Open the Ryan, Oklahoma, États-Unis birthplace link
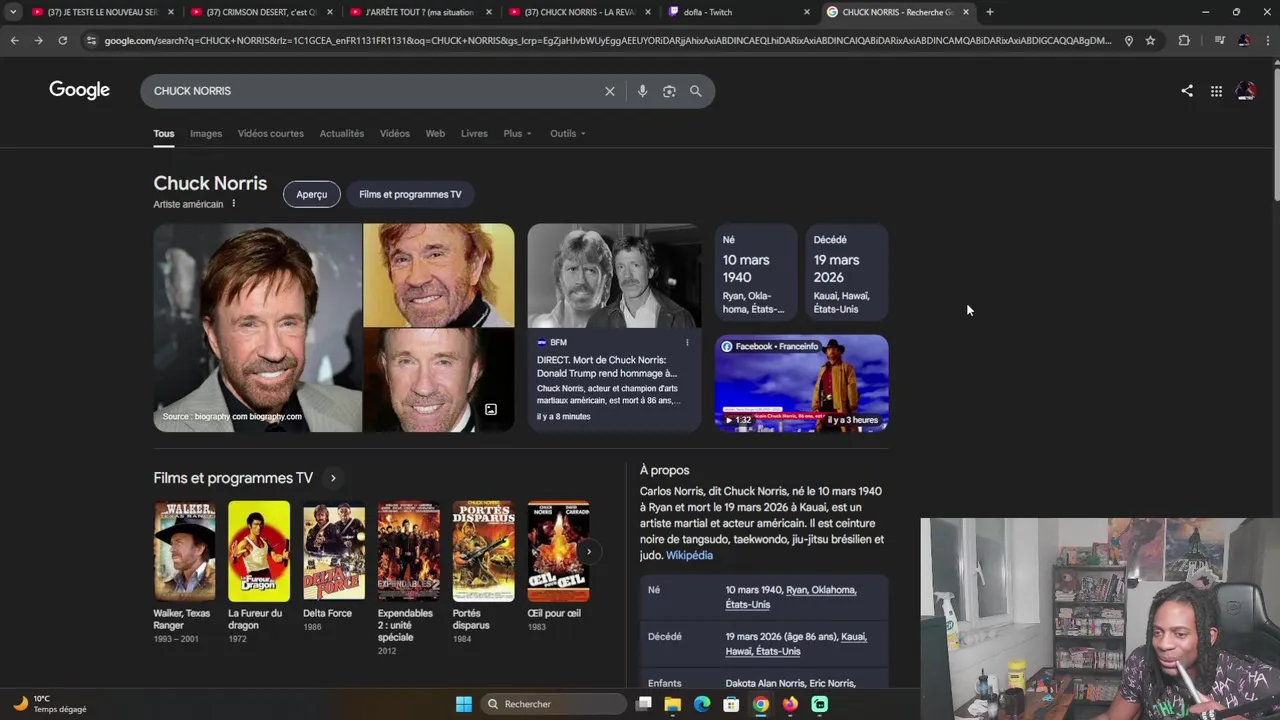Screen dimensions: 1280x720 pyautogui.click(x=790, y=597)
